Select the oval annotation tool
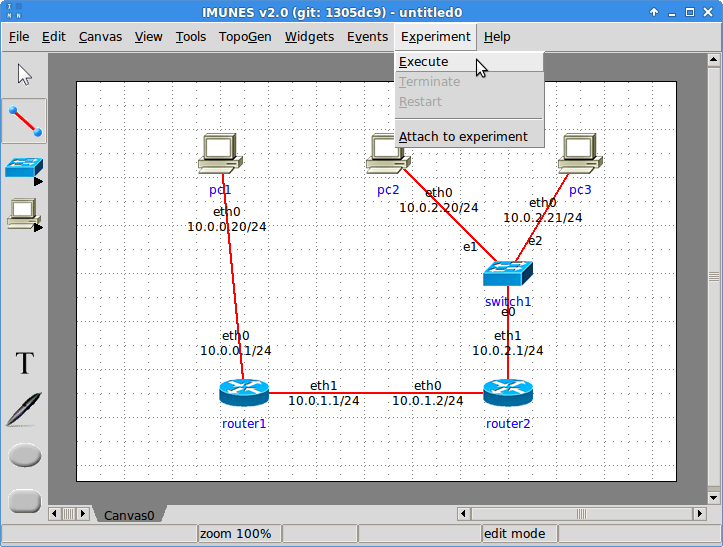Screen dimensions: 723x547 [24, 455]
